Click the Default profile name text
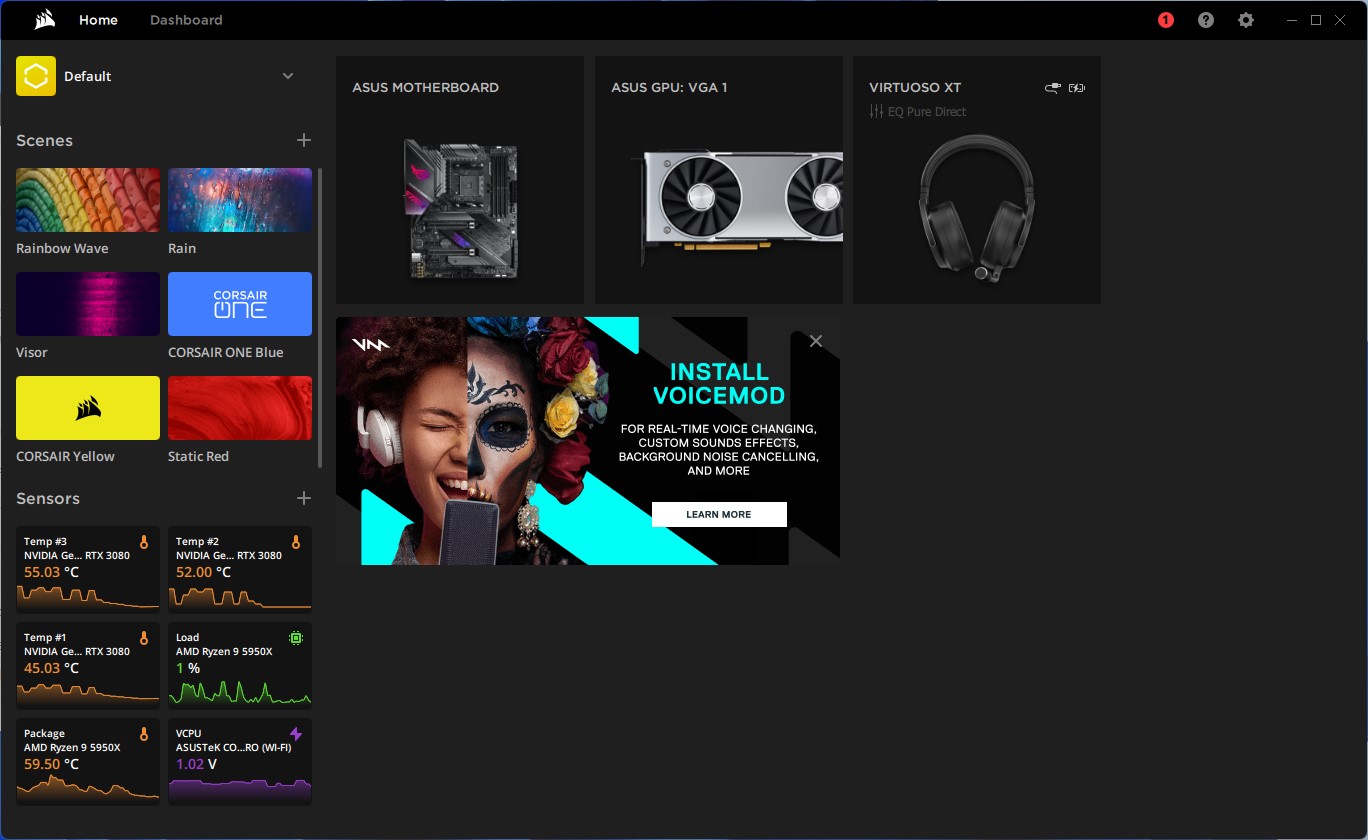This screenshot has height=840, width=1368. pyautogui.click(x=88, y=76)
